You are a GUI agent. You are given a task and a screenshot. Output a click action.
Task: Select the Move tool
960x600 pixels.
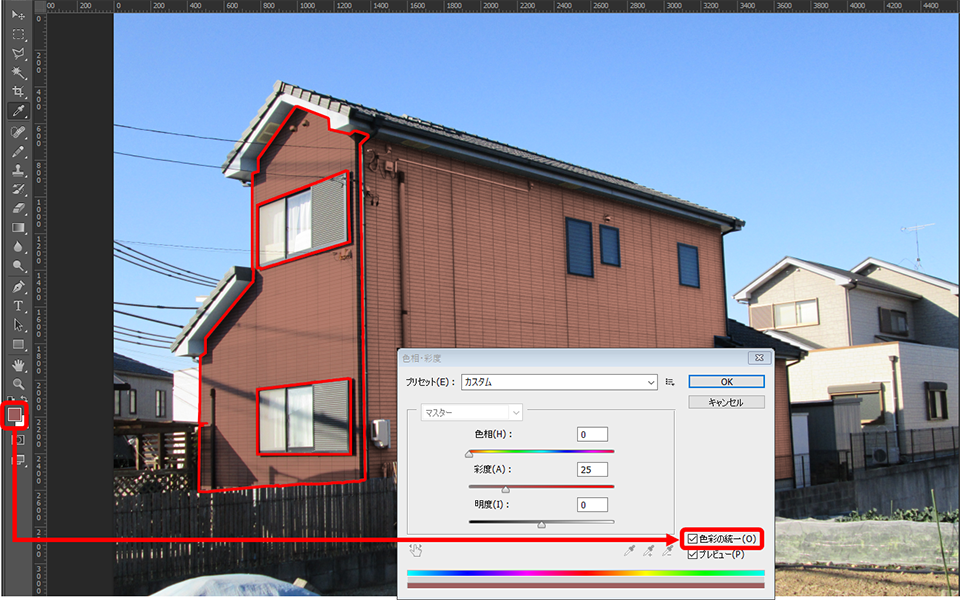coord(18,15)
